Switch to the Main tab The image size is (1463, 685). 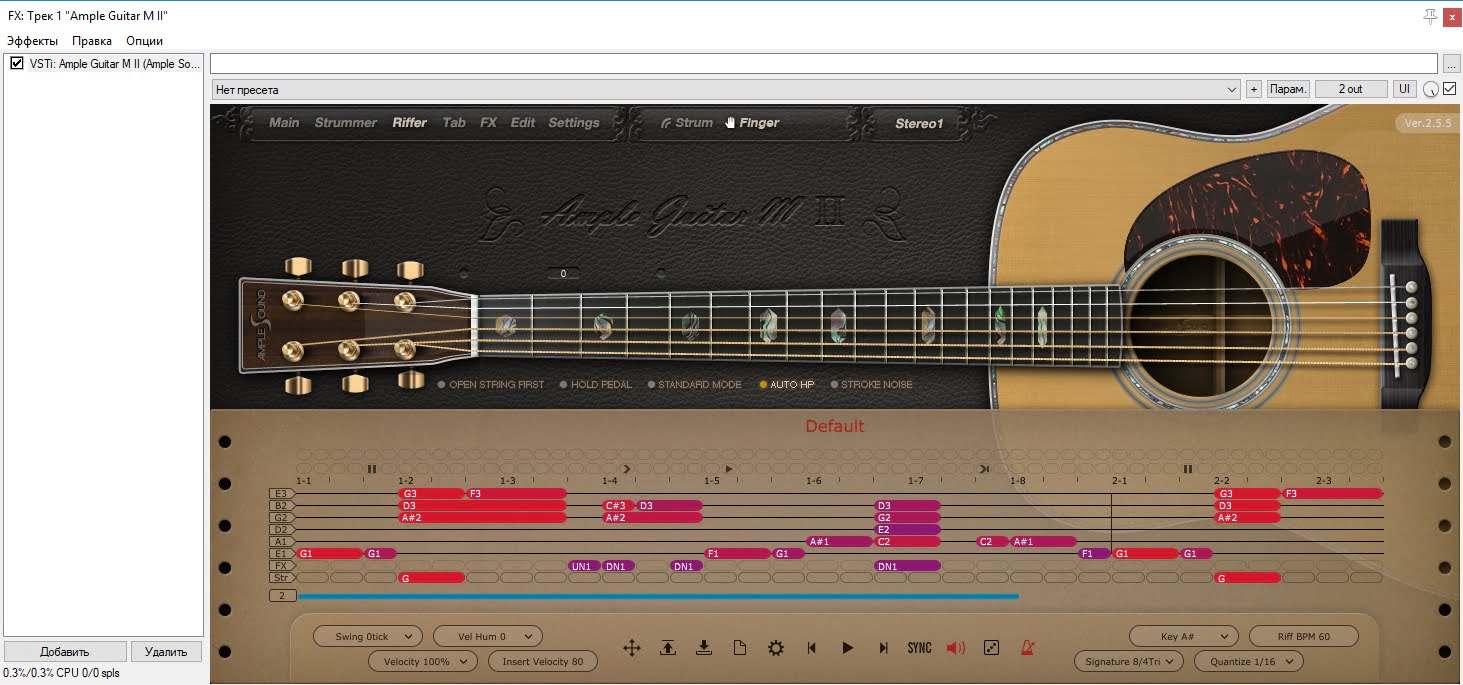[x=284, y=123]
